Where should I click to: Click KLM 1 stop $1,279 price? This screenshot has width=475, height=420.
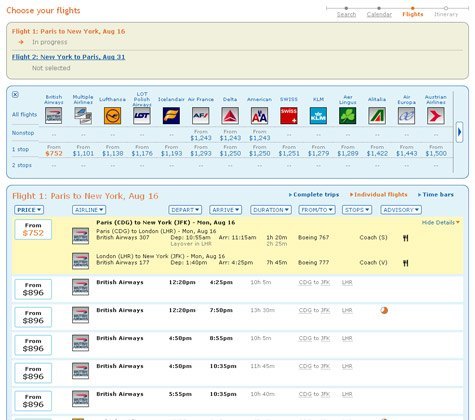[x=318, y=153]
